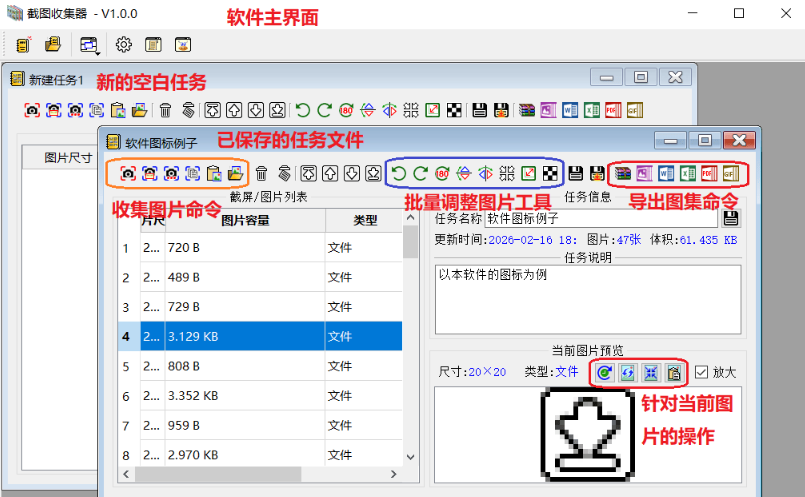Click clipboard copy icon in 当前图片预览 panel

pyautogui.click(x=674, y=372)
